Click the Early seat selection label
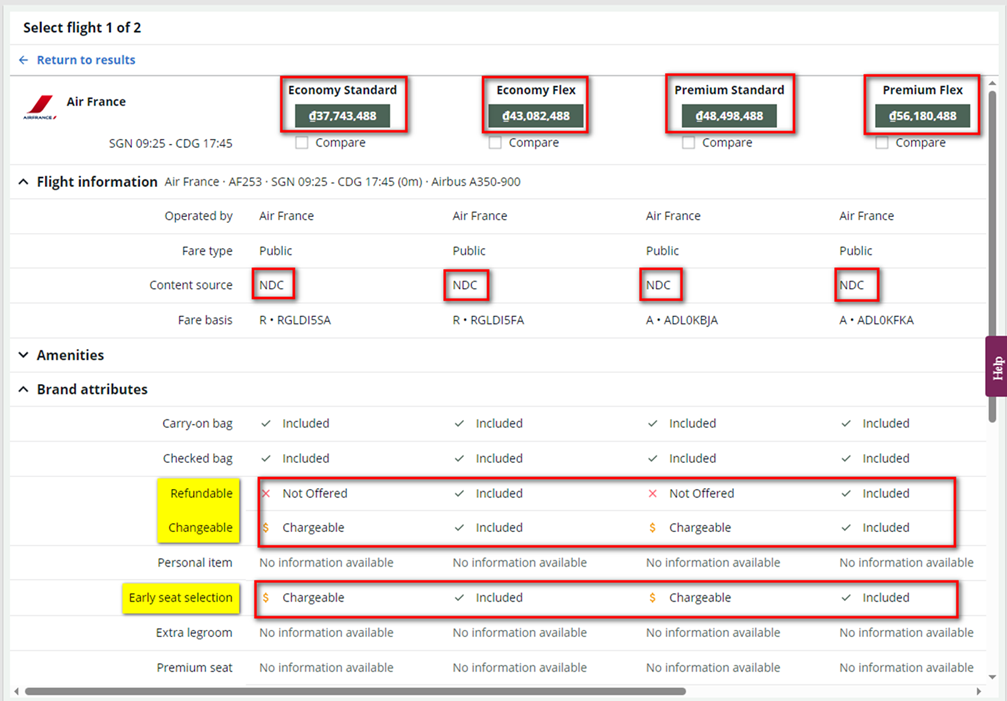 click(x=180, y=598)
